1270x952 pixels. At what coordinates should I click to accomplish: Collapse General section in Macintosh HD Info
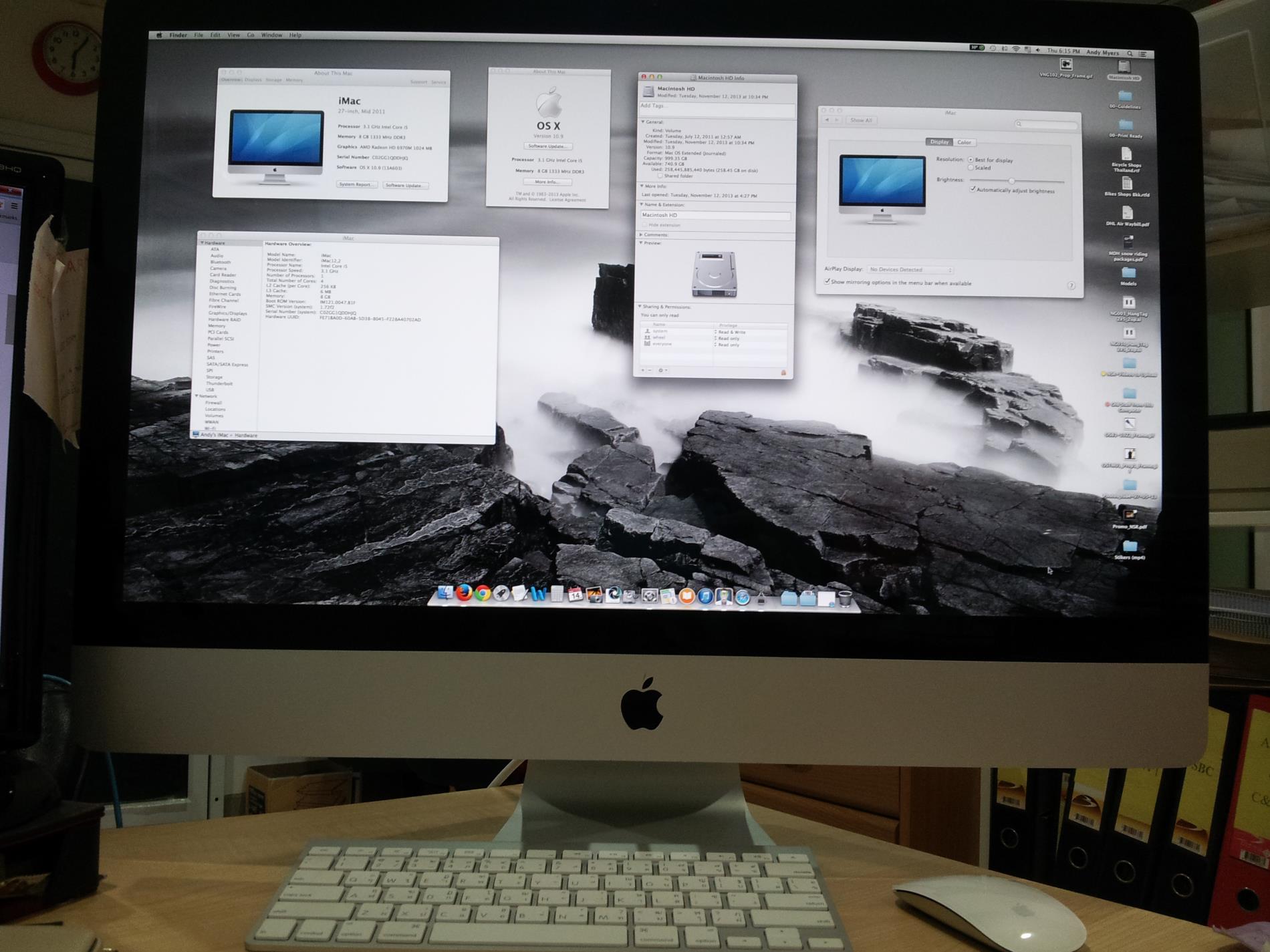643,122
